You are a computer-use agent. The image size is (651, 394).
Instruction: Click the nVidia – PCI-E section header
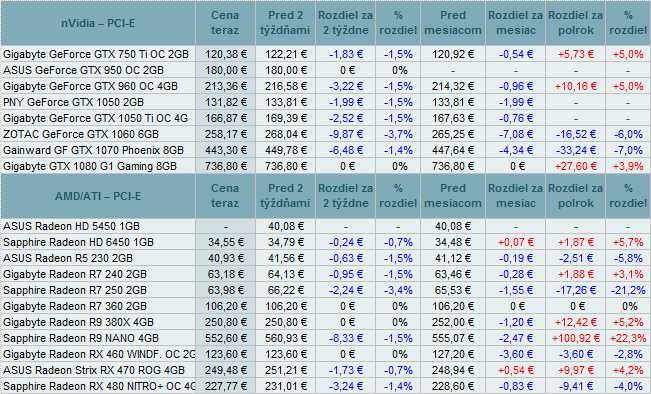click(x=98, y=23)
